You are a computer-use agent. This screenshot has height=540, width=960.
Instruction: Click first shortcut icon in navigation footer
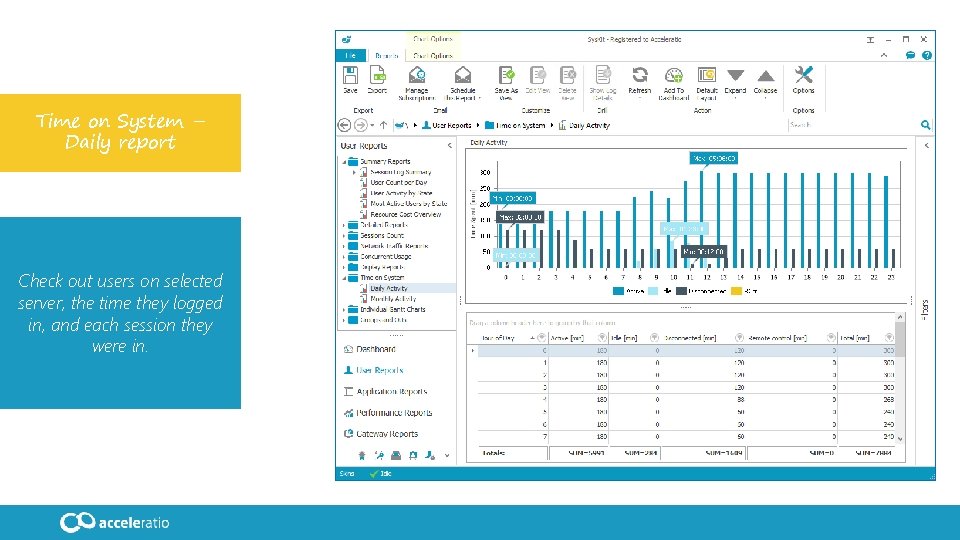[x=362, y=455]
